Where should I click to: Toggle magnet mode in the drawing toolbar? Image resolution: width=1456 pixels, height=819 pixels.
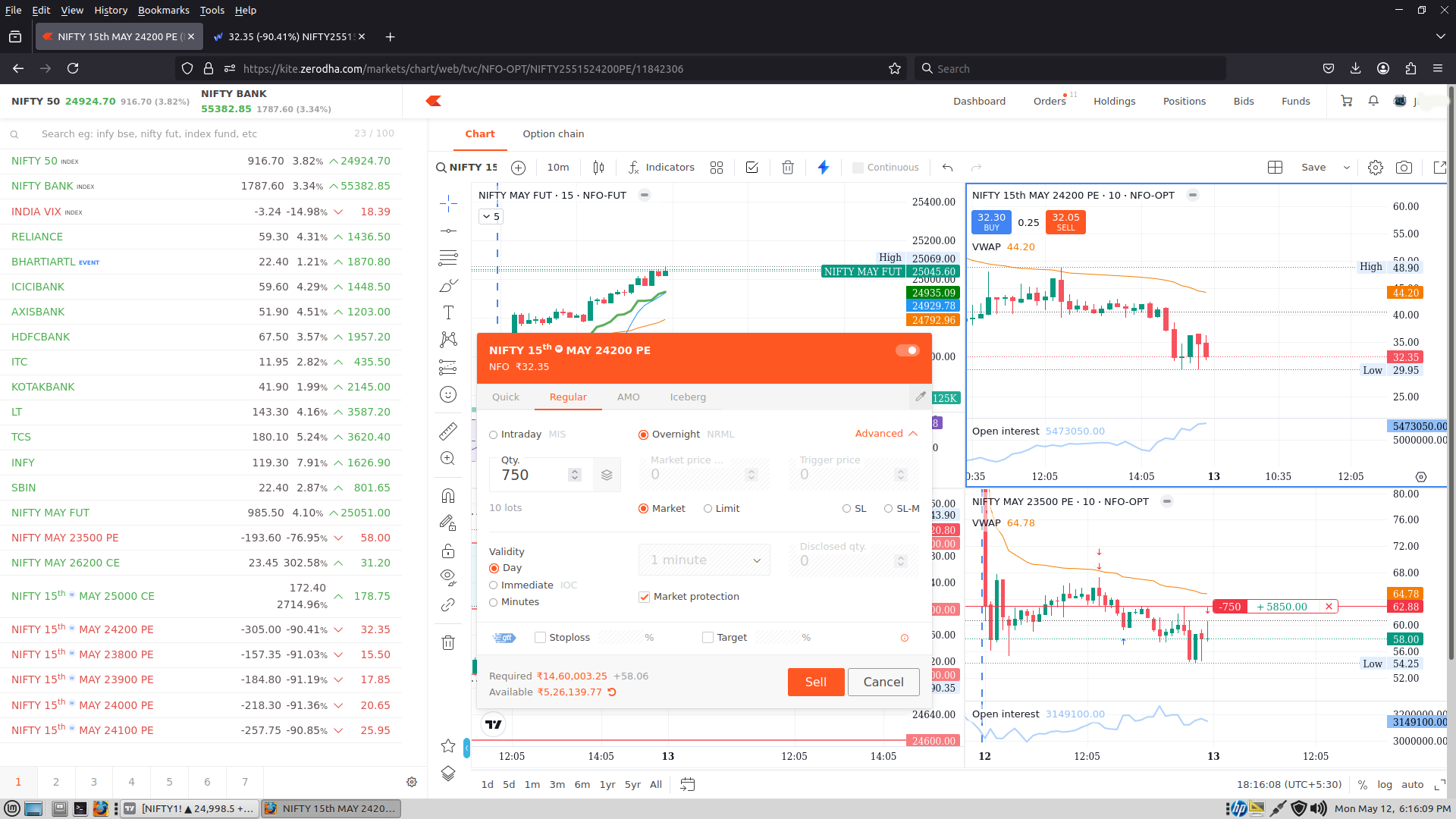pyautogui.click(x=448, y=496)
